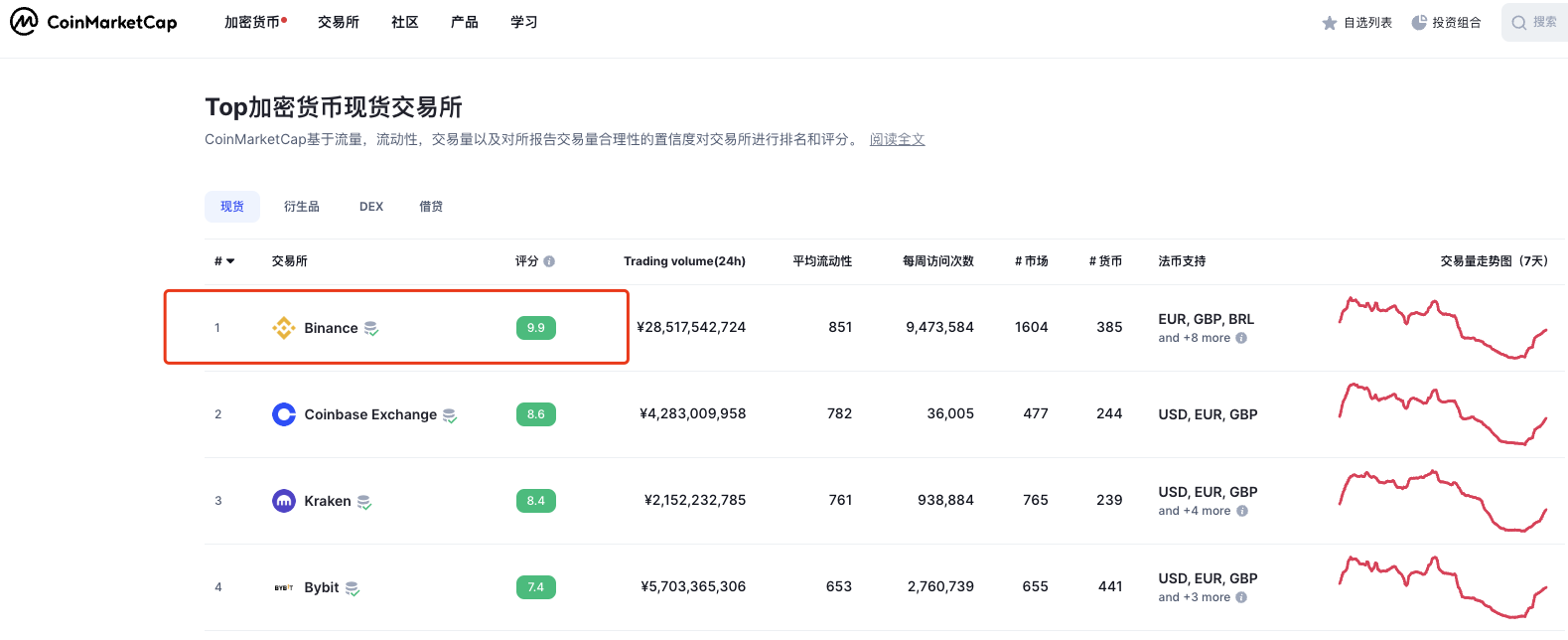Open the 自选列表 watchlist star
1568x640 pixels.
pyautogui.click(x=1330, y=23)
